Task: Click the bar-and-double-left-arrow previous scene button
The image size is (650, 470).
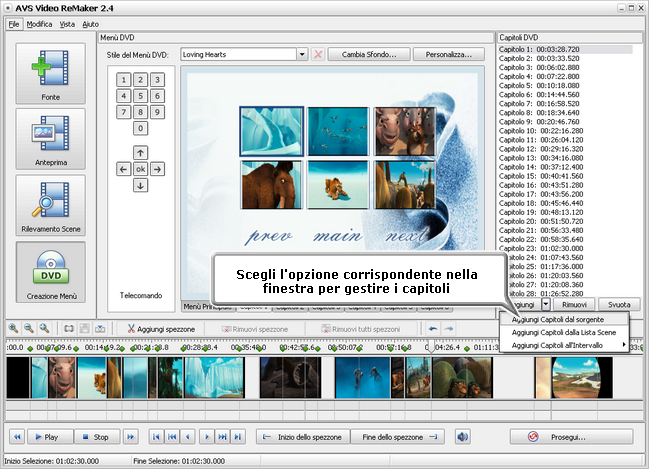Action: click(172, 436)
